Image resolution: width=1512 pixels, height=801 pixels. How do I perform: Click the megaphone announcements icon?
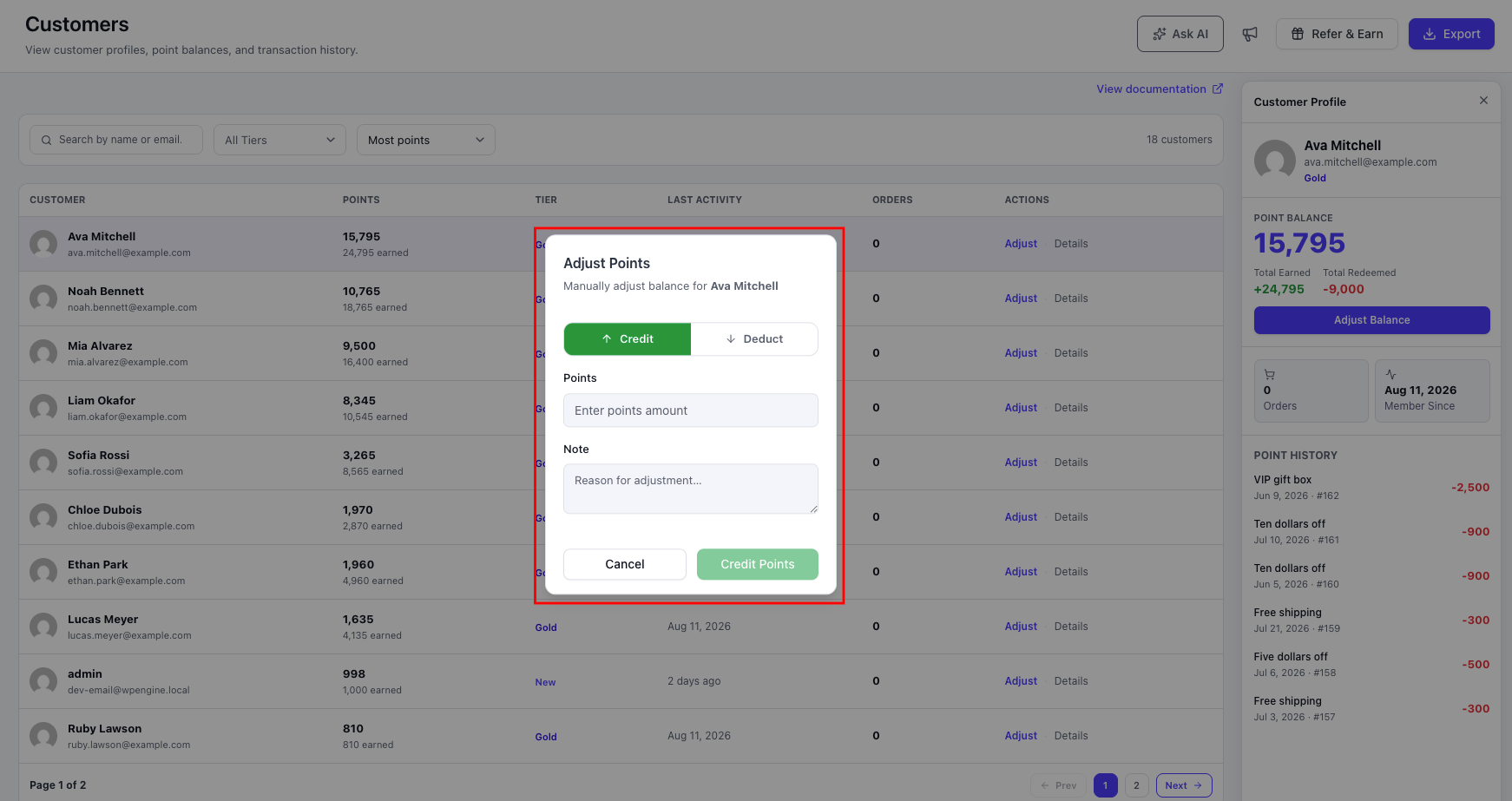1250,34
